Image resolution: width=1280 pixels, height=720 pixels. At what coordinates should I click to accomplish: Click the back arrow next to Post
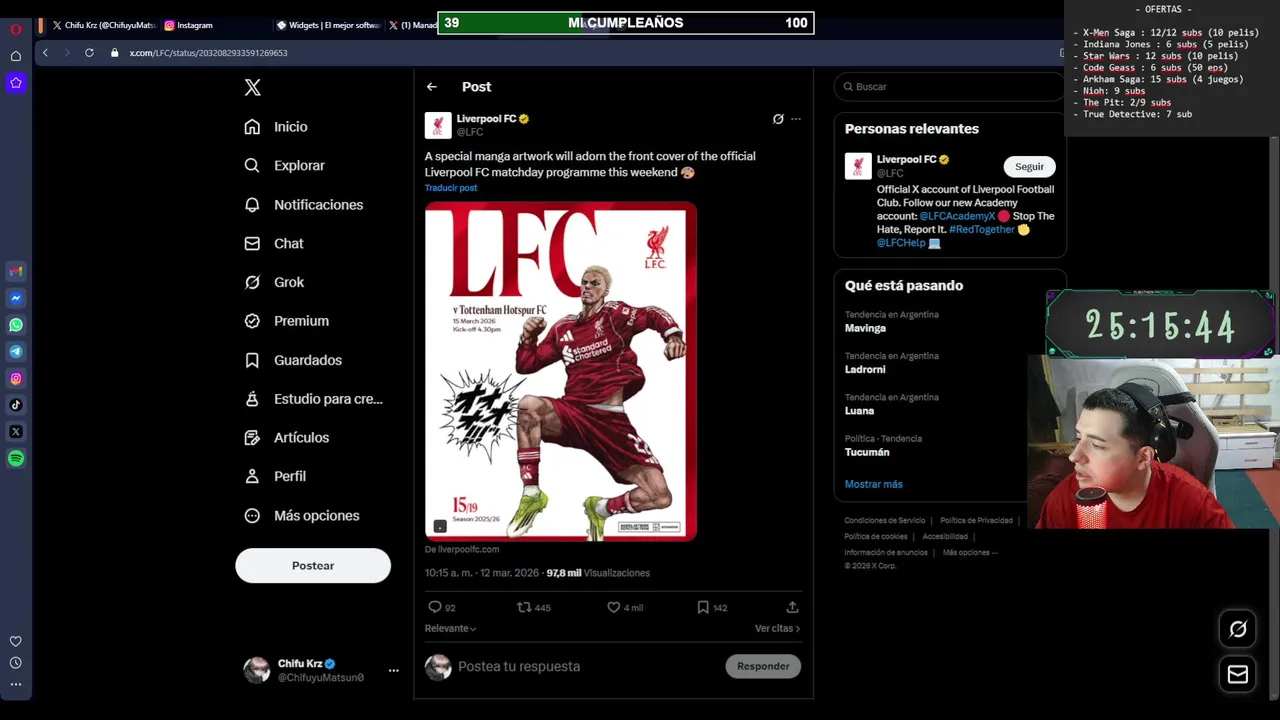click(x=432, y=87)
